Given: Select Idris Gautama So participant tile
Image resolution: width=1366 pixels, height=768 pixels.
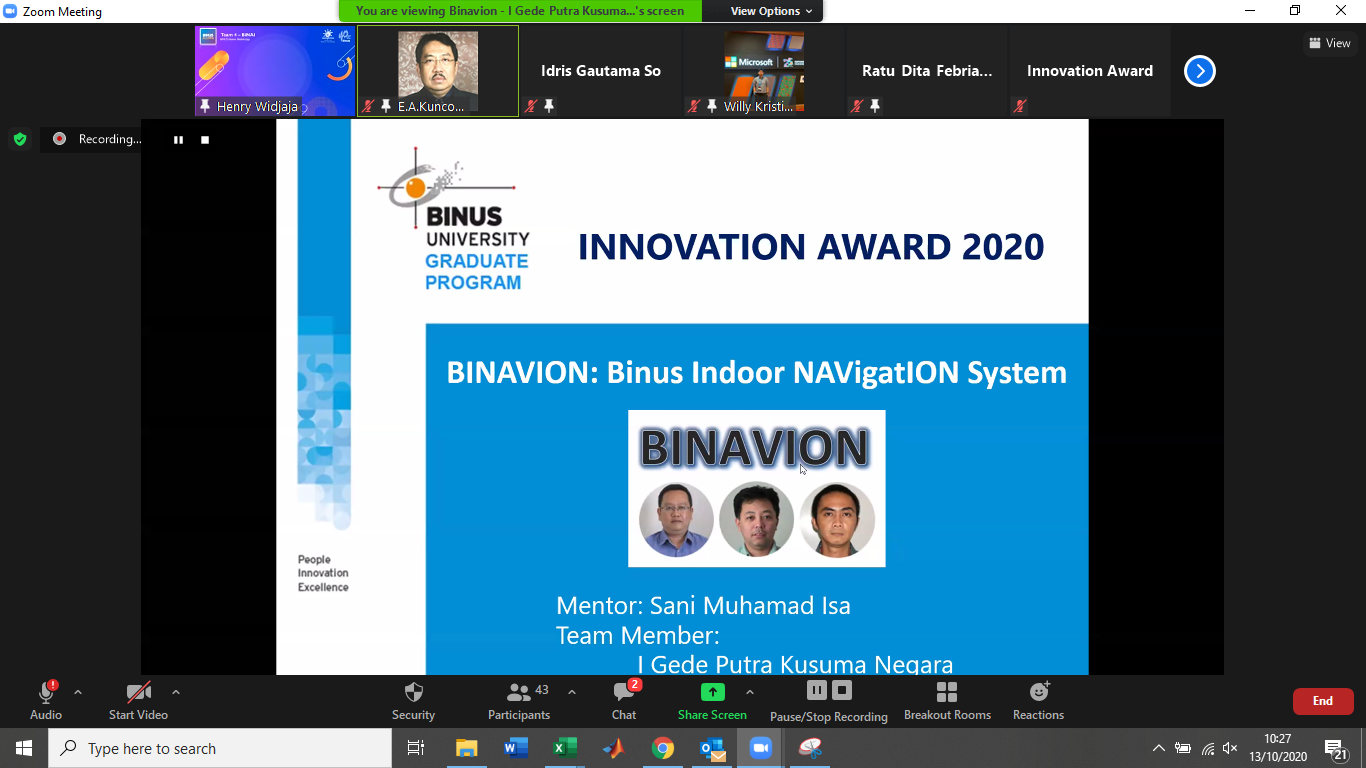Looking at the screenshot, I should point(601,71).
